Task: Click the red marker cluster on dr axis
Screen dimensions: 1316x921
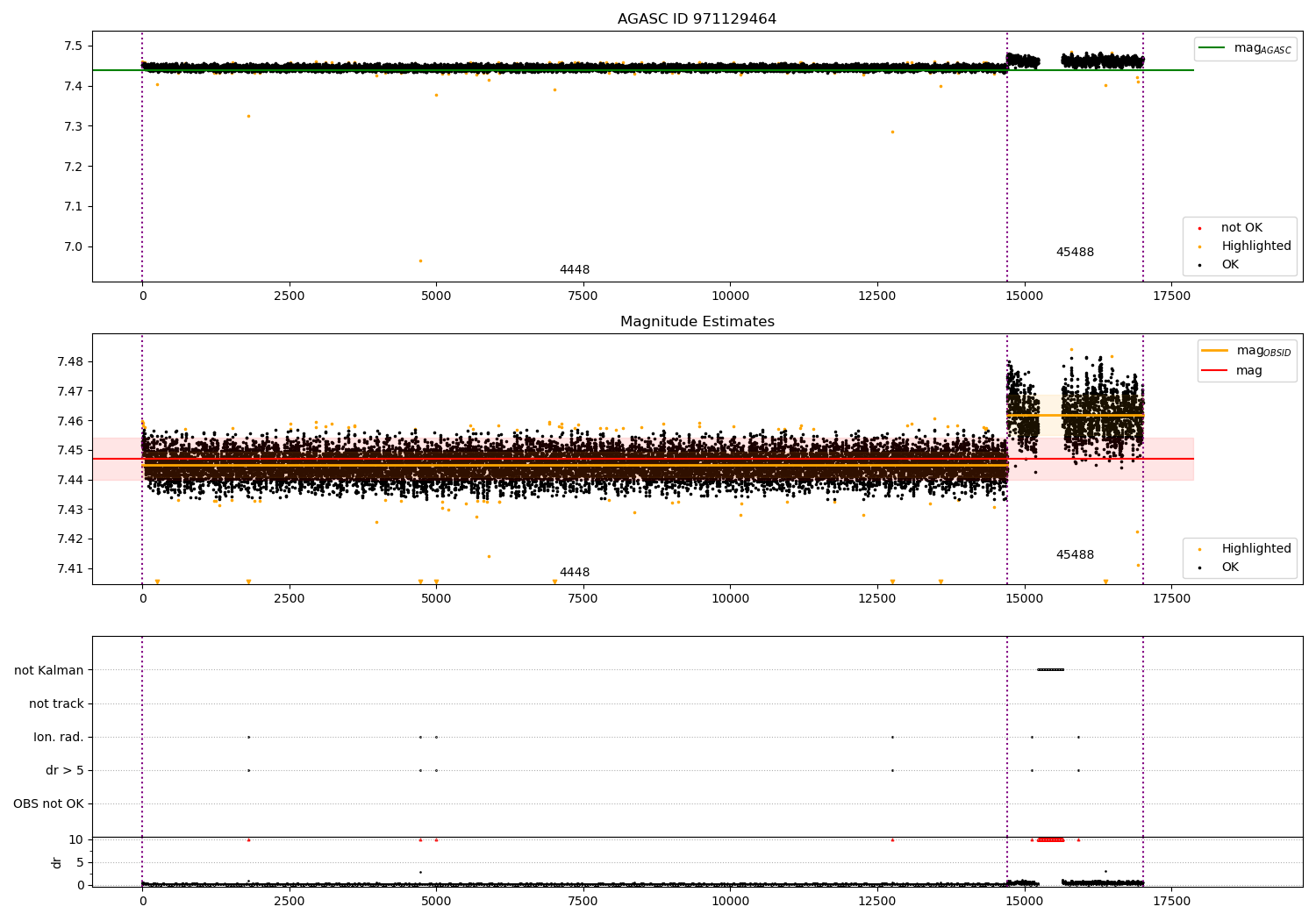Action: [1050, 839]
